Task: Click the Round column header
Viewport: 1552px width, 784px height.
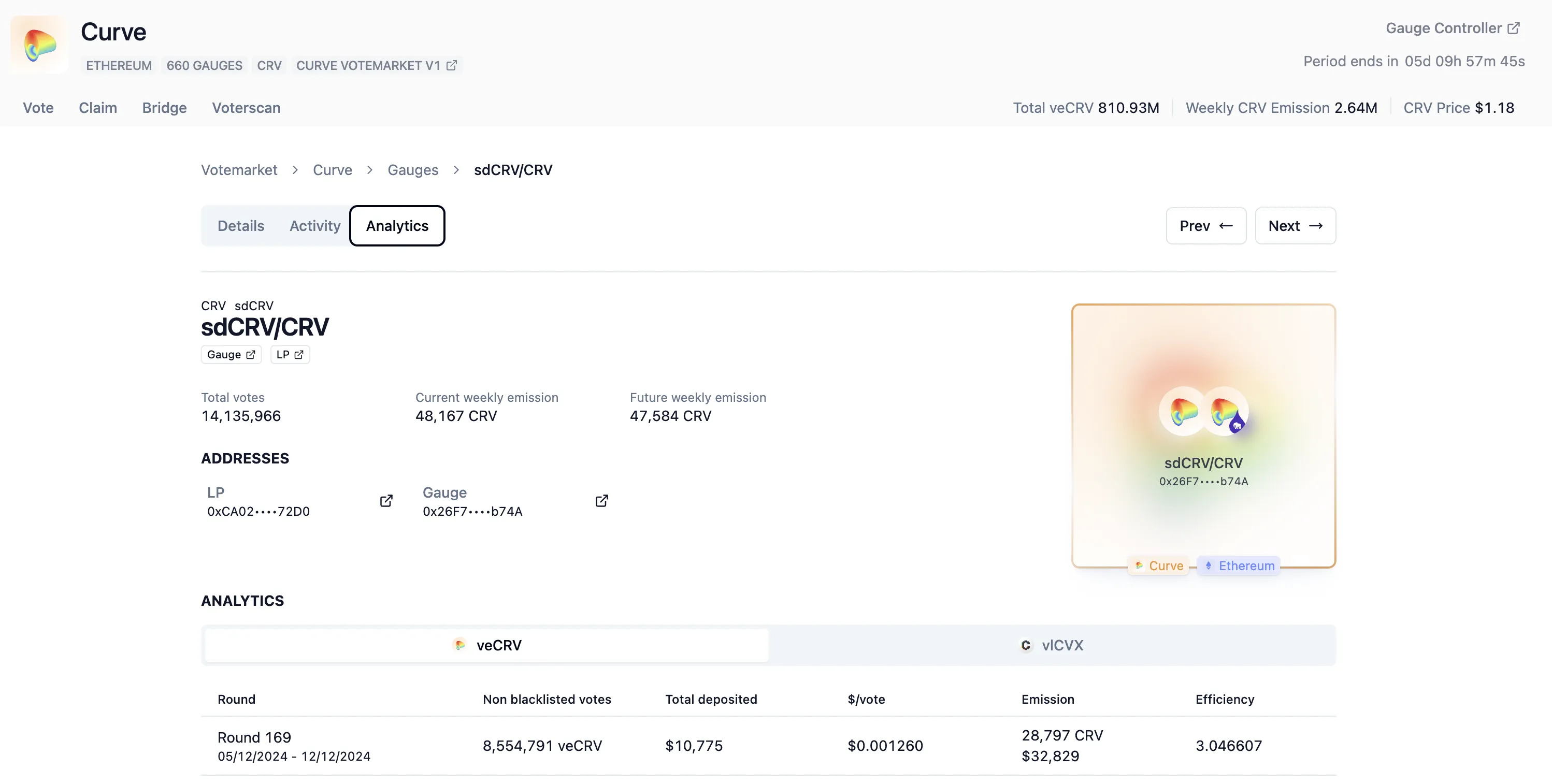Action: (236, 699)
